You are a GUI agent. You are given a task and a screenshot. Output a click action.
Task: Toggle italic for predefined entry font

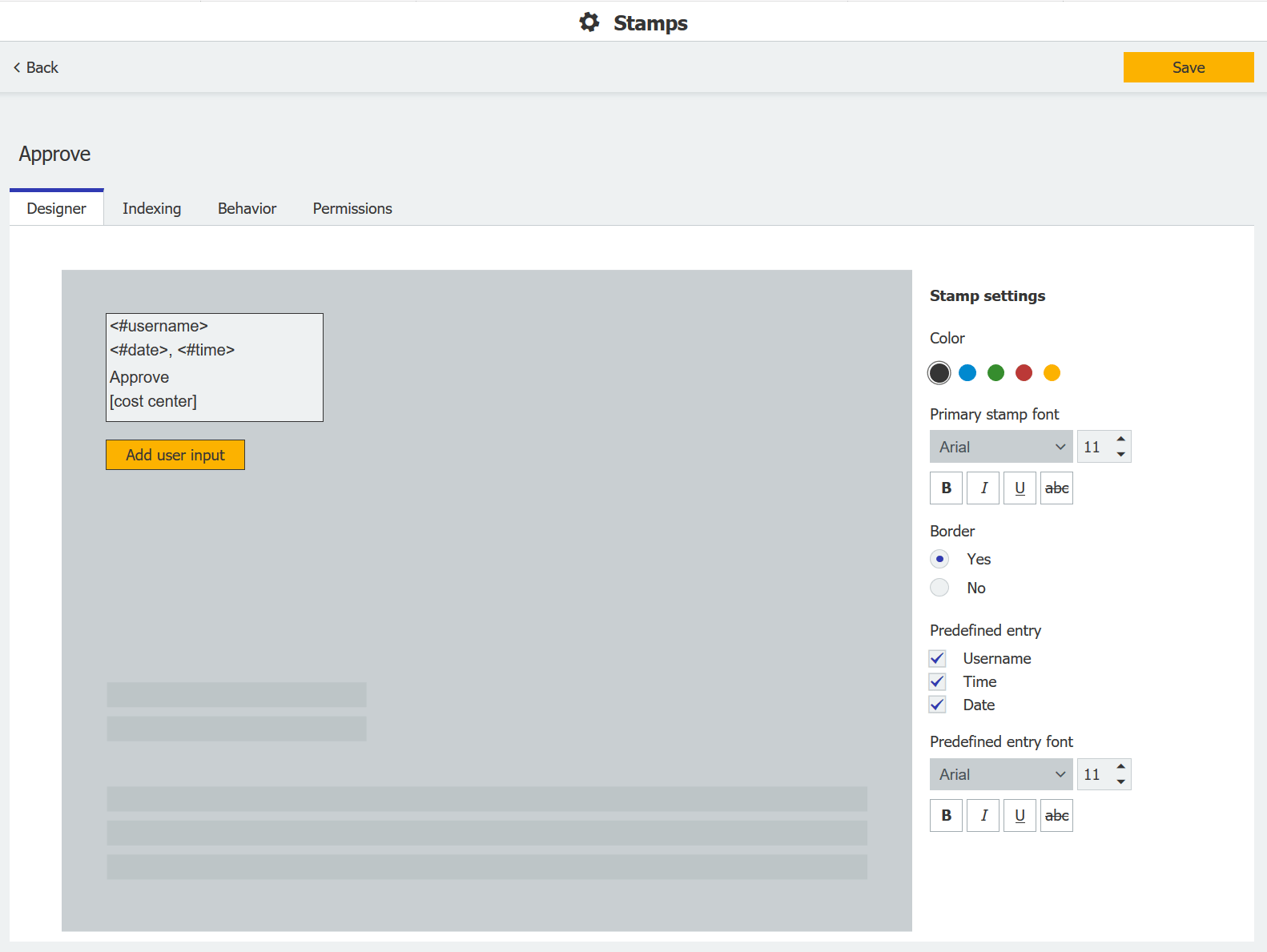pyautogui.click(x=983, y=815)
